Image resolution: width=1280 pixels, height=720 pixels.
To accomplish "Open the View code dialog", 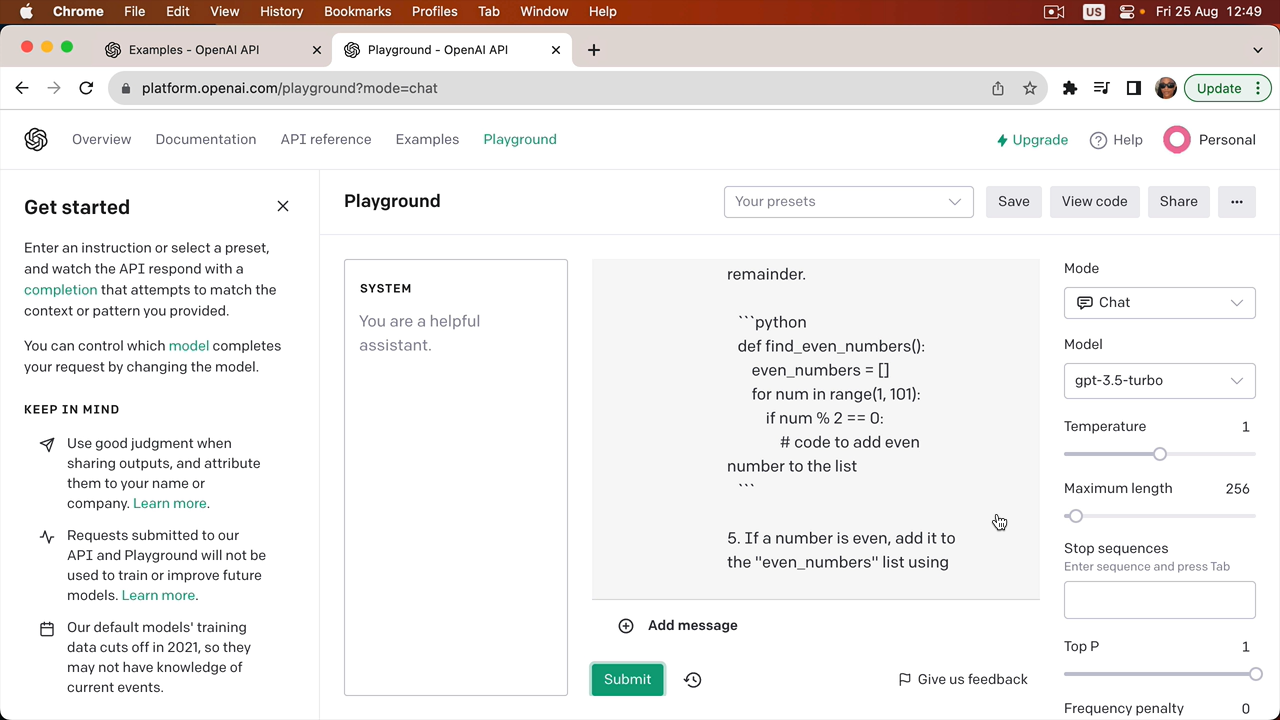I will click(x=1094, y=201).
